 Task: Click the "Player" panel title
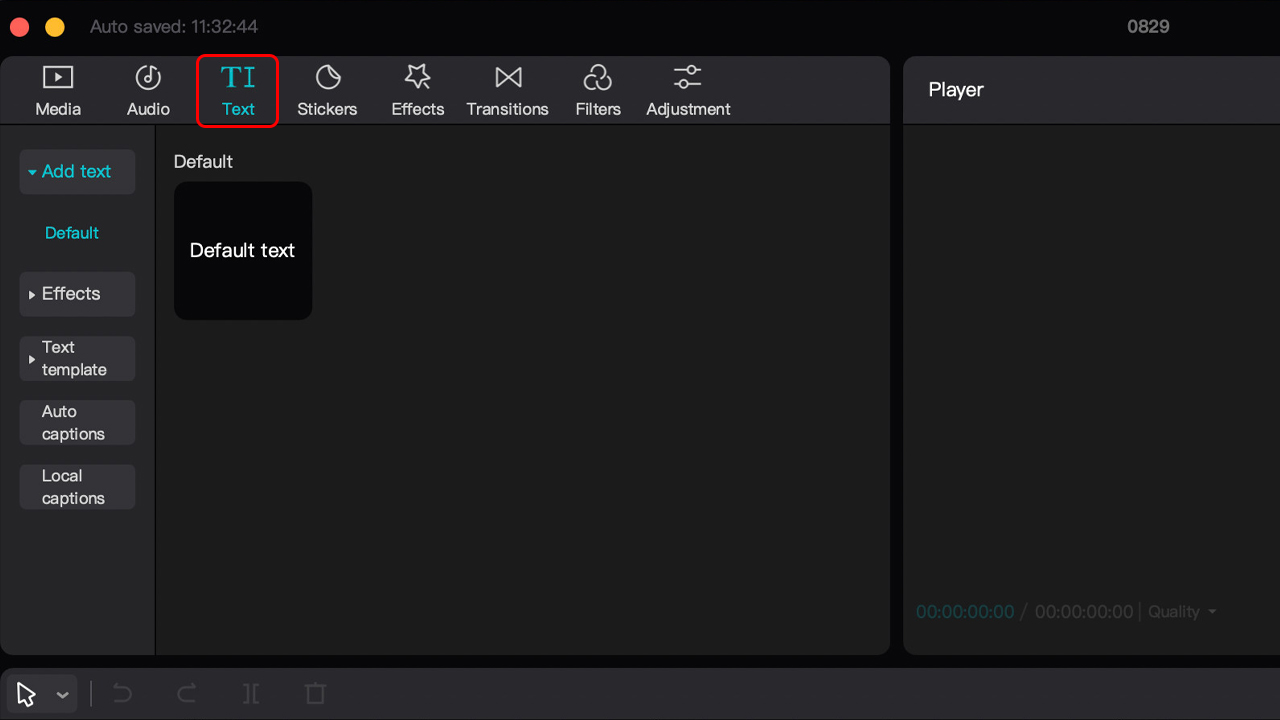[956, 90]
